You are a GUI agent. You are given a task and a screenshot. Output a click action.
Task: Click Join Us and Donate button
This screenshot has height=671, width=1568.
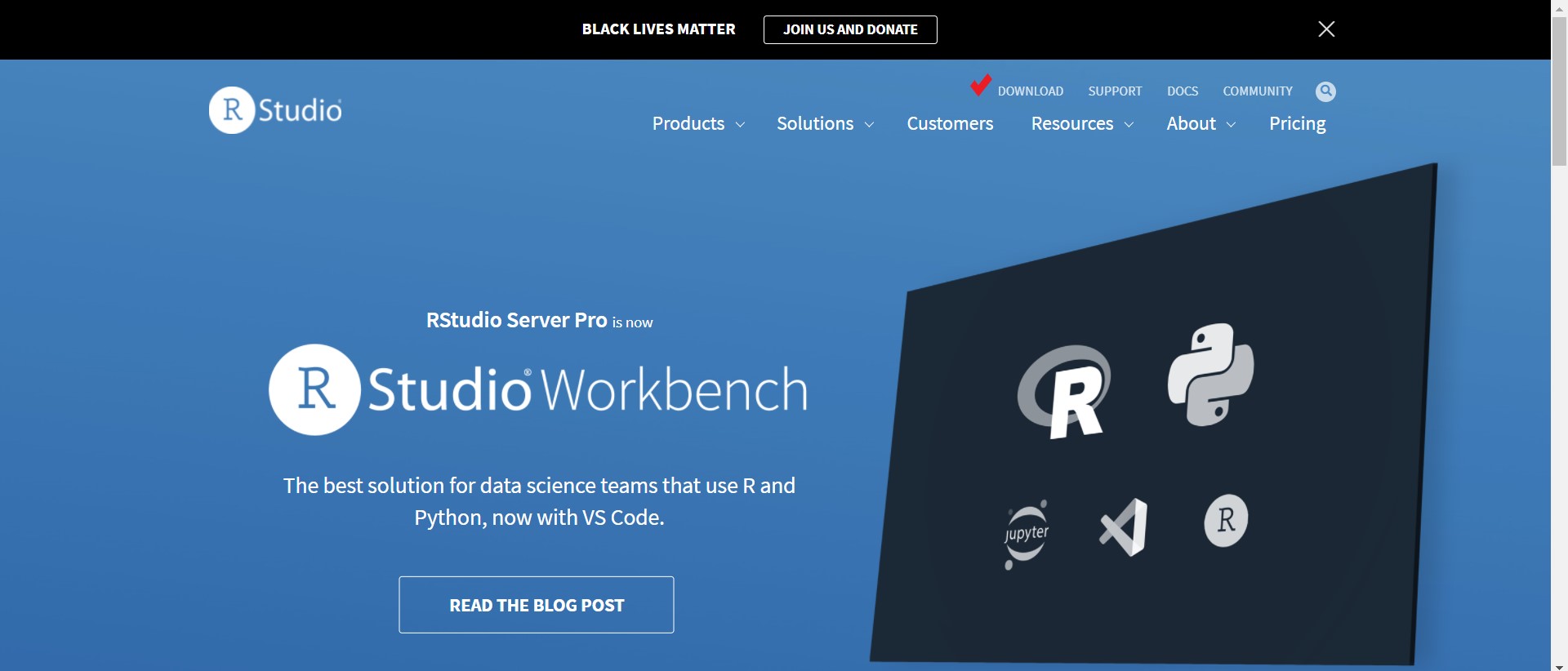click(x=850, y=29)
